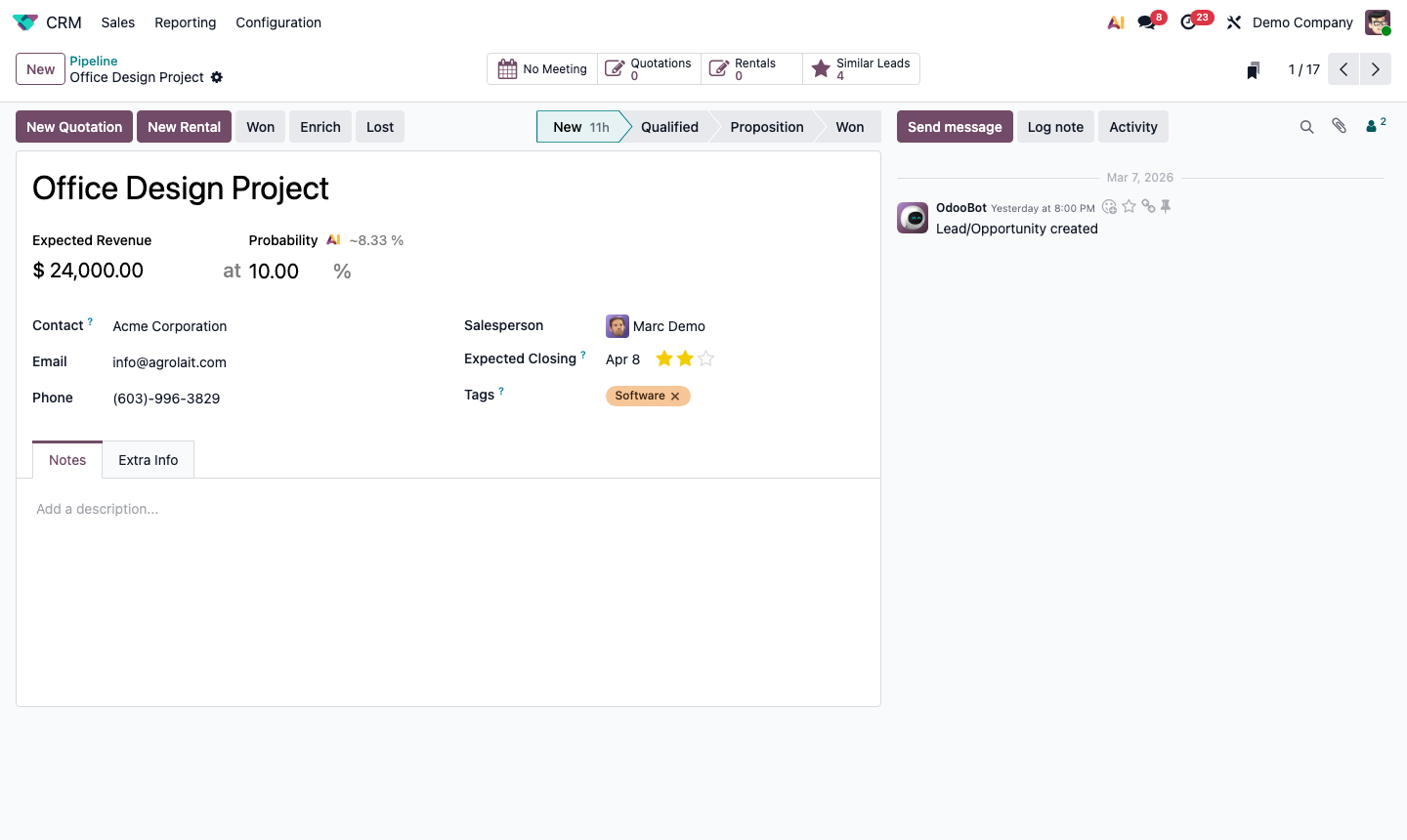Viewport: 1407px width, 840px height.
Task: Click the bookmark icon near the pager
Action: pyautogui.click(x=1253, y=69)
